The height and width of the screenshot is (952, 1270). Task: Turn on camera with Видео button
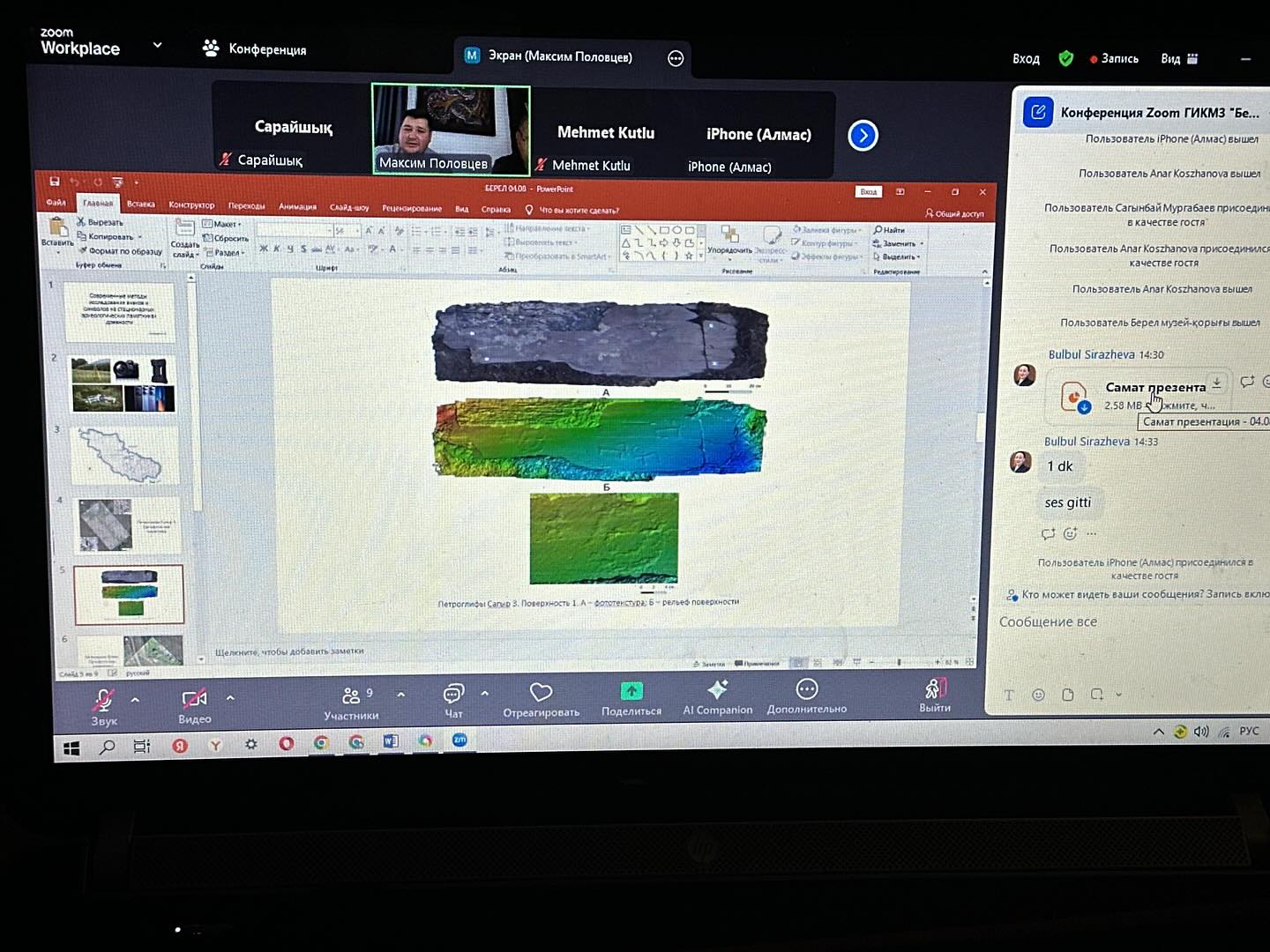(x=194, y=699)
